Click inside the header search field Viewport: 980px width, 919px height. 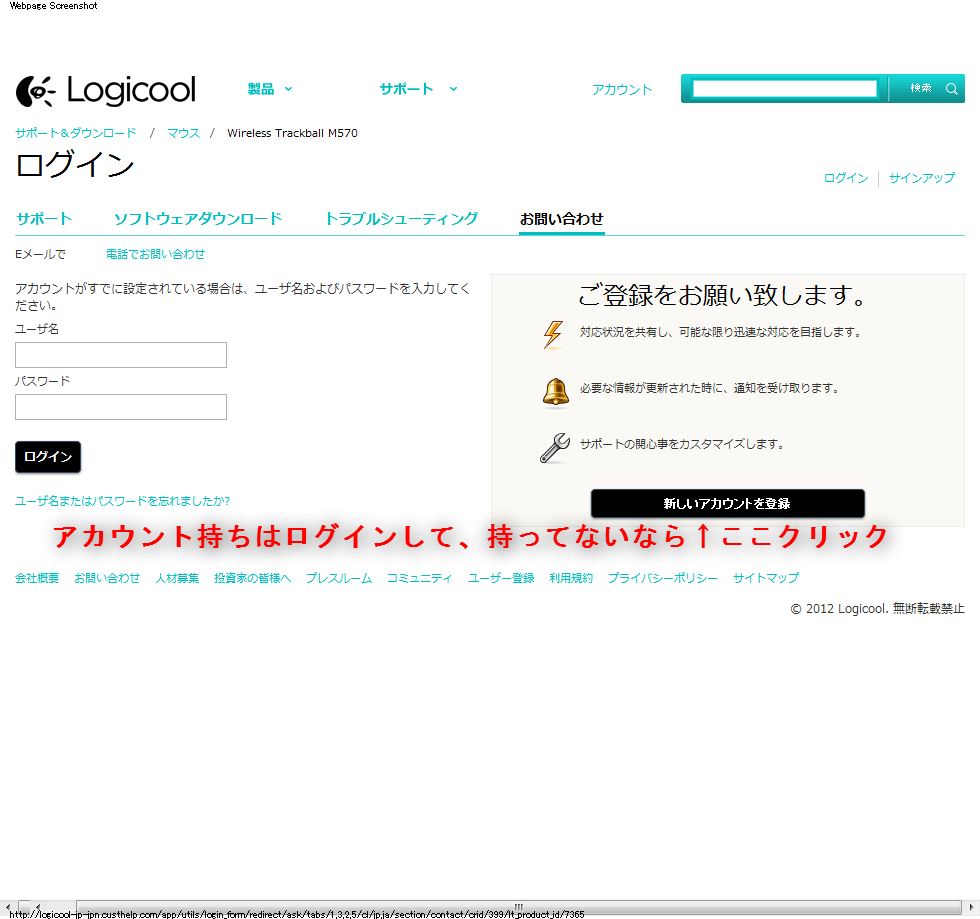click(x=784, y=89)
